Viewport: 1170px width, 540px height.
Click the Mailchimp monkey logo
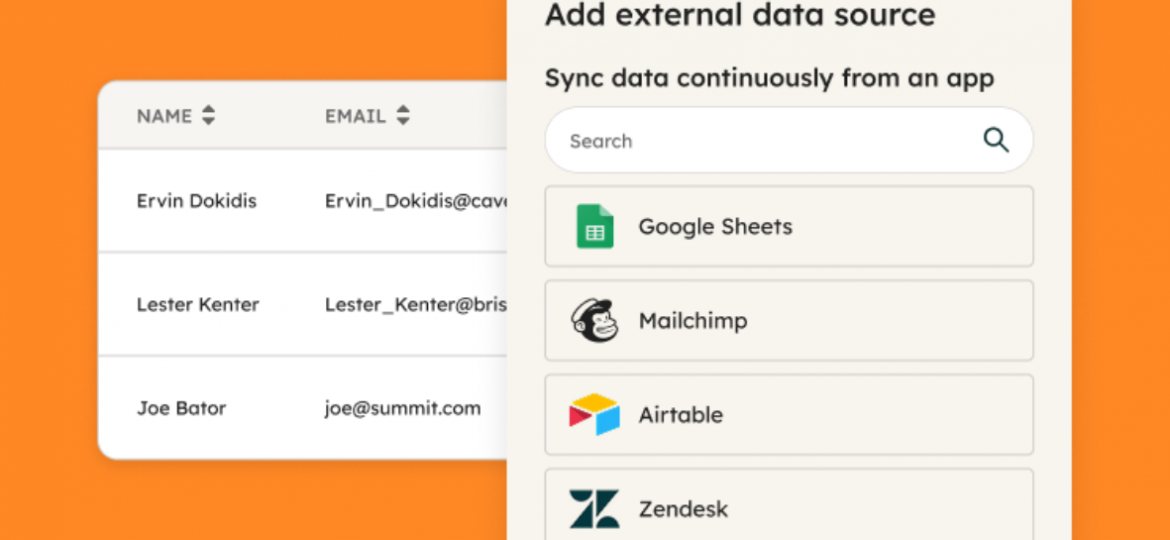(x=594, y=321)
